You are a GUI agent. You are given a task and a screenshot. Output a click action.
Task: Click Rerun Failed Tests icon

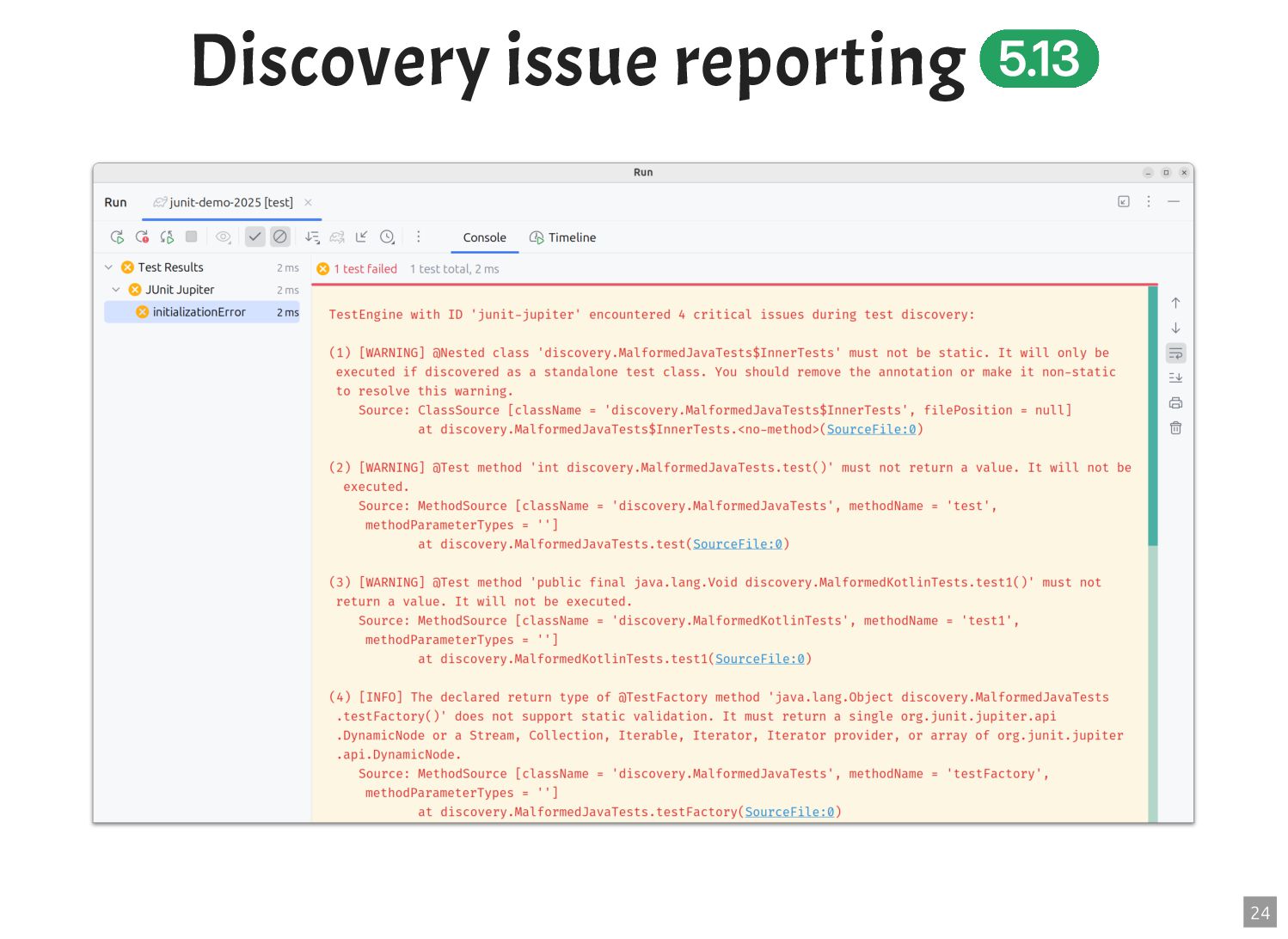[142, 236]
